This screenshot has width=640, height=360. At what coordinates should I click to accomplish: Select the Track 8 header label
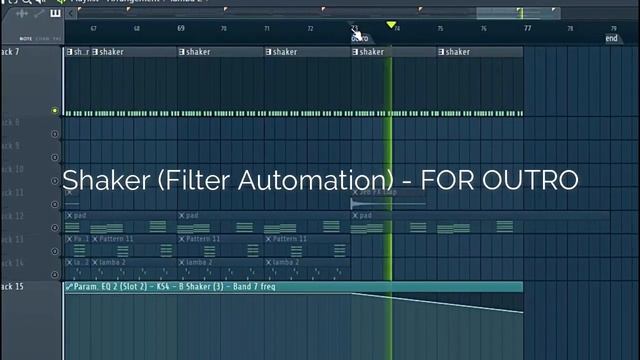click(x=10, y=122)
